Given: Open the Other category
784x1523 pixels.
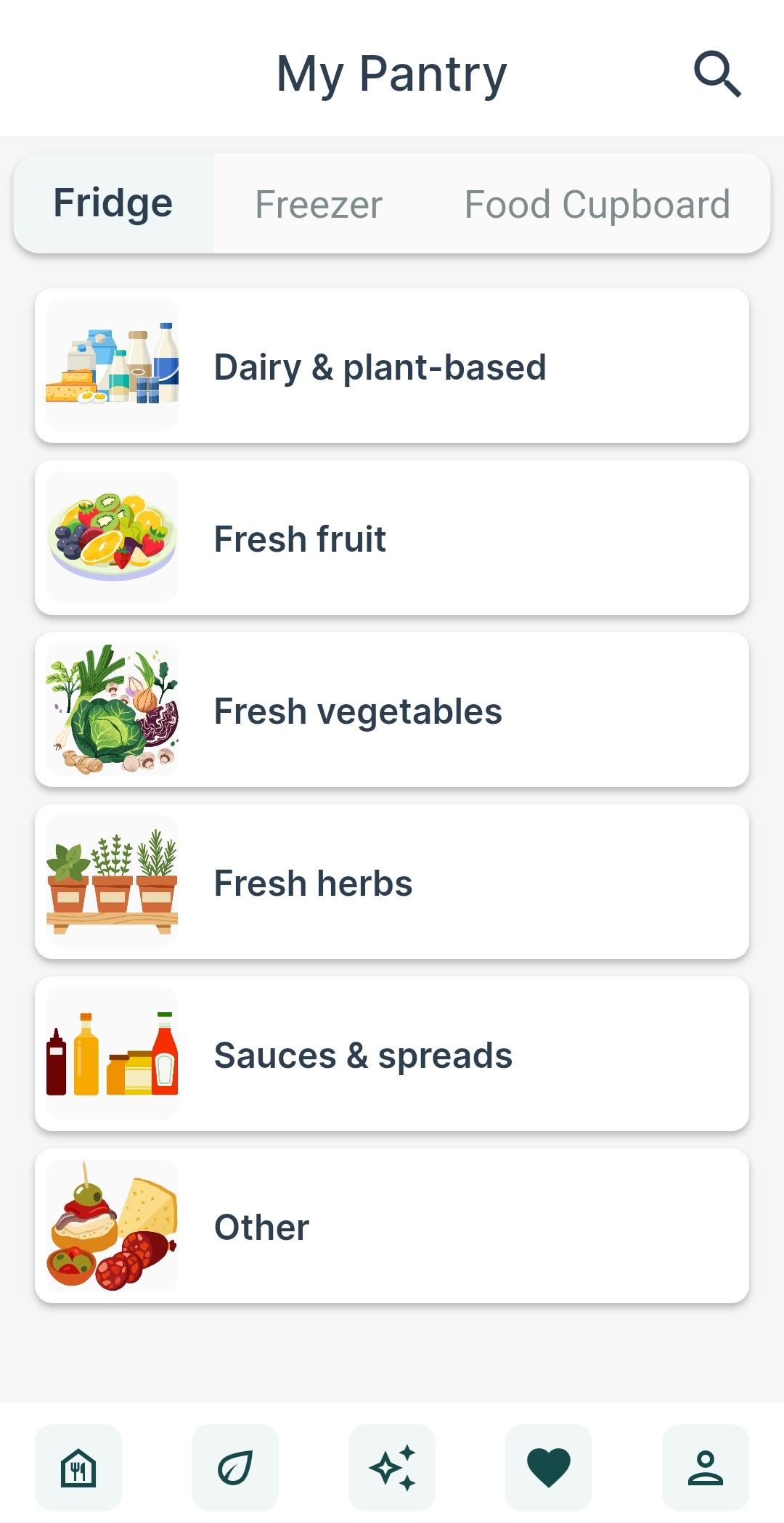Looking at the screenshot, I should point(392,1226).
